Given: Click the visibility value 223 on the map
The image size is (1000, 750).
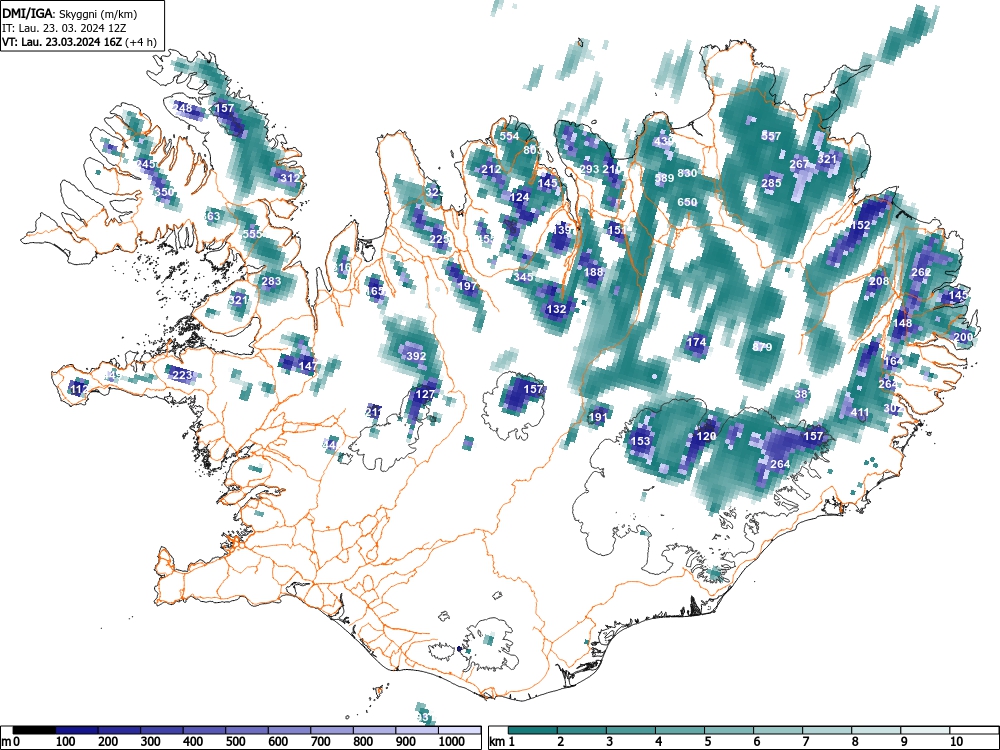Looking at the screenshot, I should pos(182,375).
